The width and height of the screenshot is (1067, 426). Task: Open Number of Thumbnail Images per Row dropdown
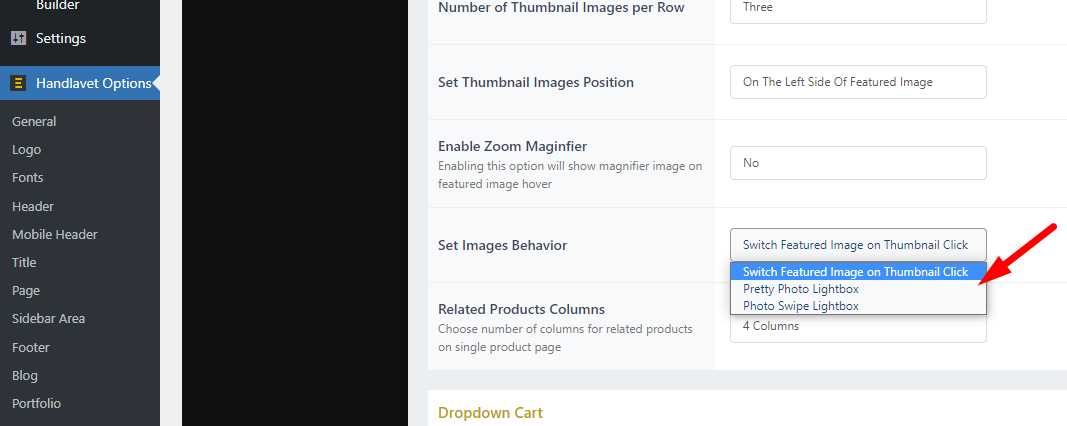coord(858,8)
